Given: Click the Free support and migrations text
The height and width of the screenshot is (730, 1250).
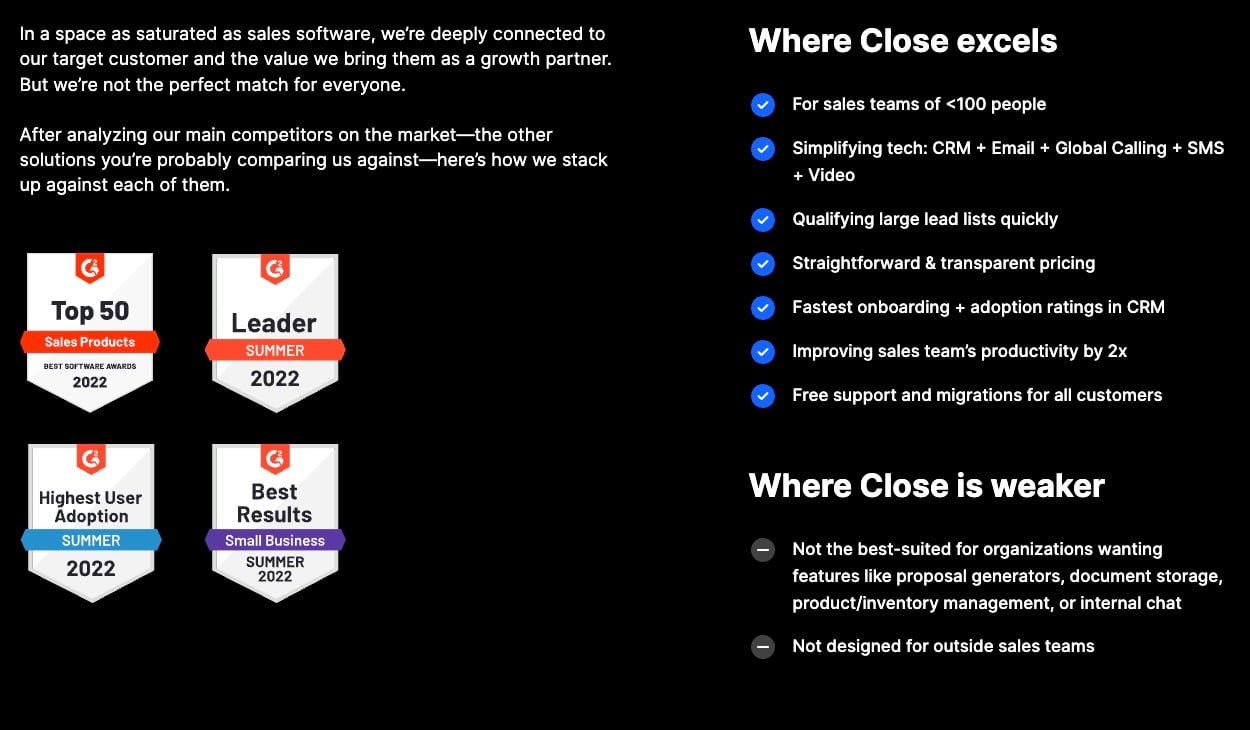Looking at the screenshot, I should pos(977,395).
